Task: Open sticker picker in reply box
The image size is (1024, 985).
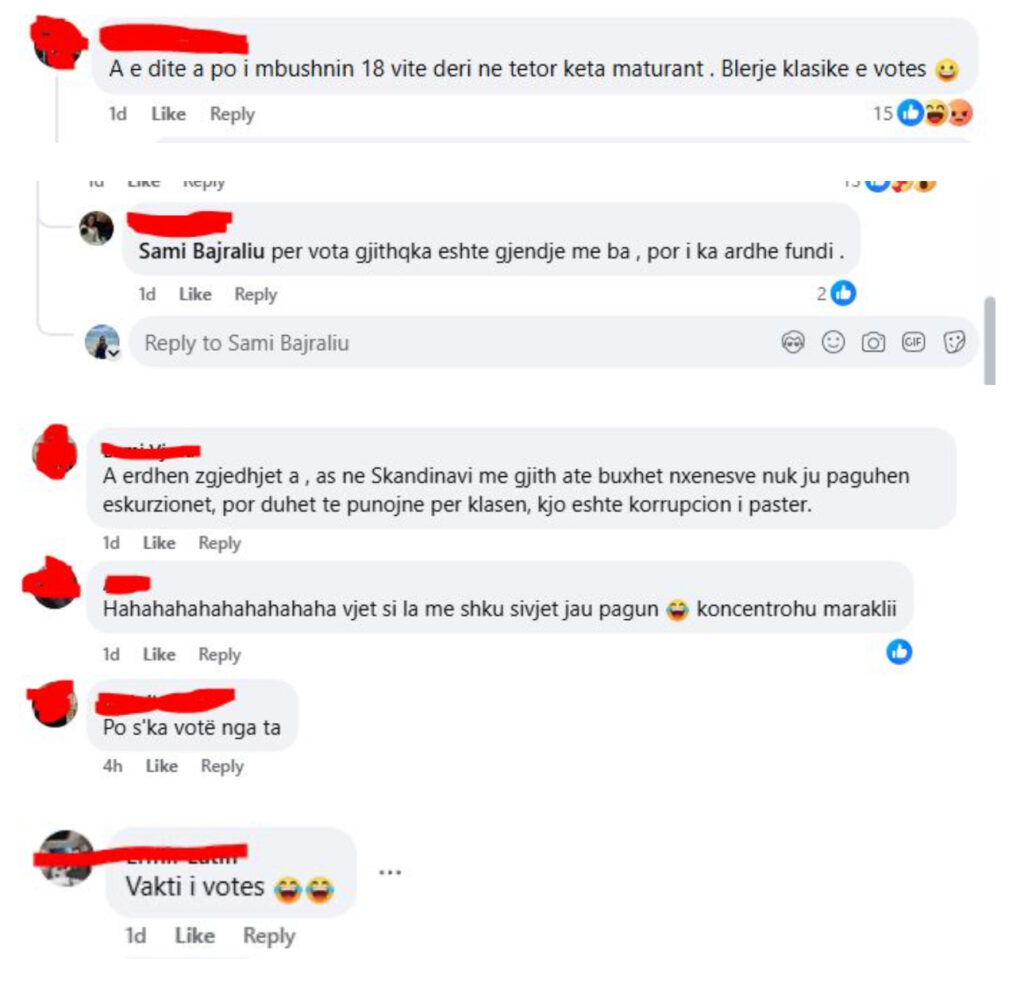Action: point(953,342)
